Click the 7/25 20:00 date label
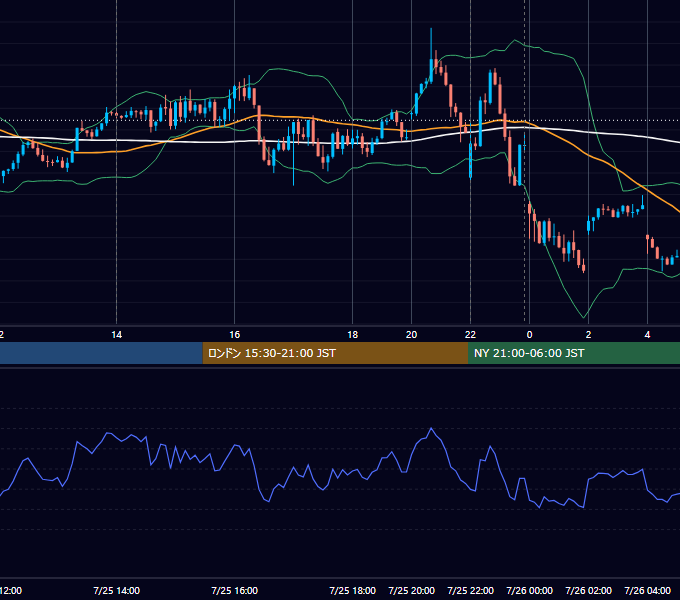The width and height of the screenshot is (680, 600). pyautogui.click(x=412, y=590)
